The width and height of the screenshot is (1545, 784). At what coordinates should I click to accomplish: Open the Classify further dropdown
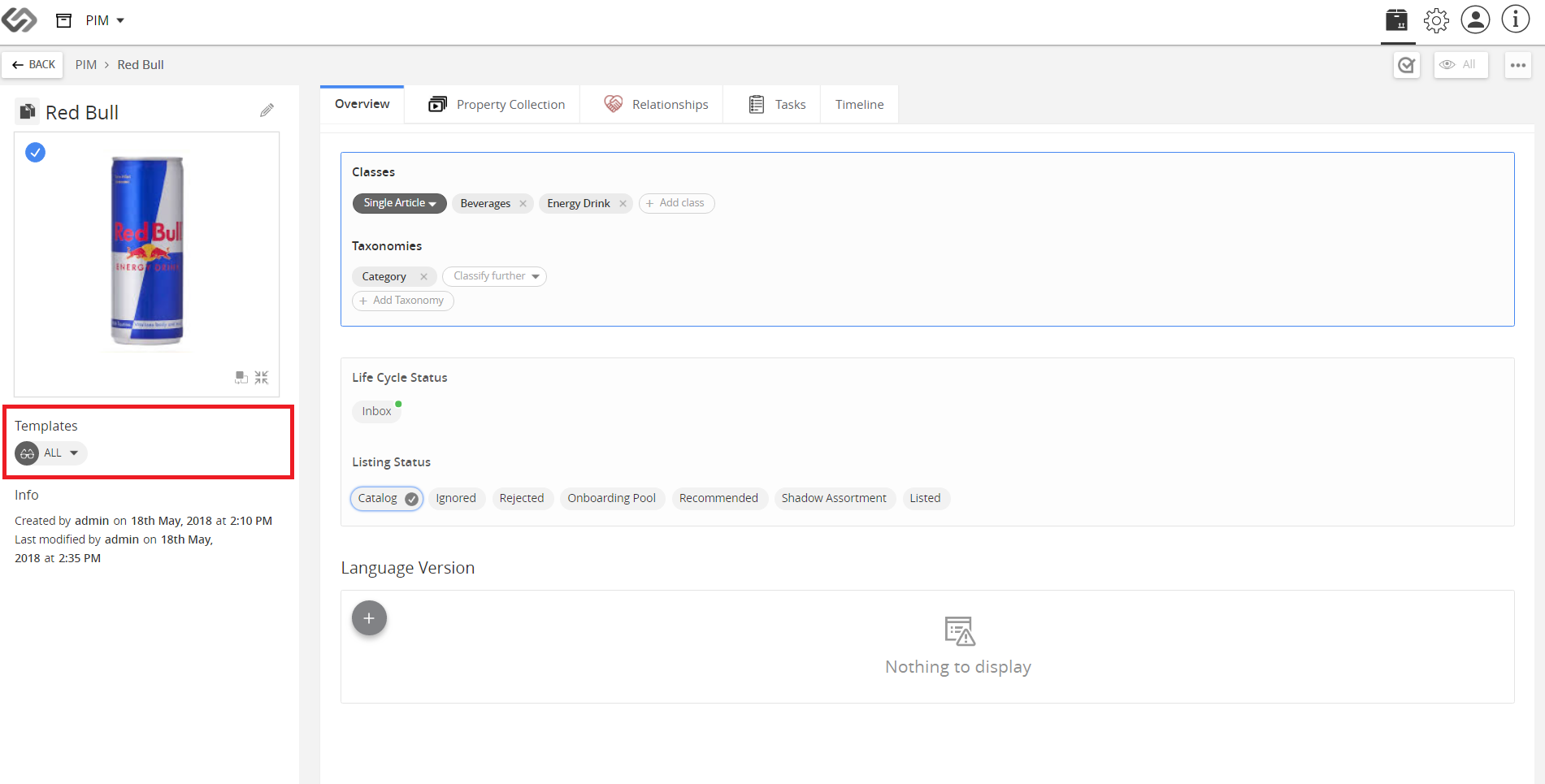(x=495, y=276)
